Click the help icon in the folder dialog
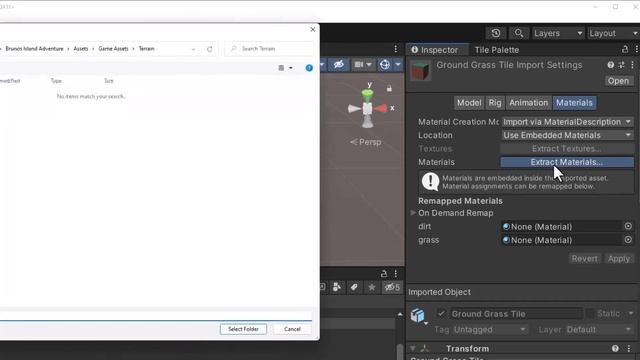Screen dimensions: 640x360 pyautogui.click(x=309, y=68)
